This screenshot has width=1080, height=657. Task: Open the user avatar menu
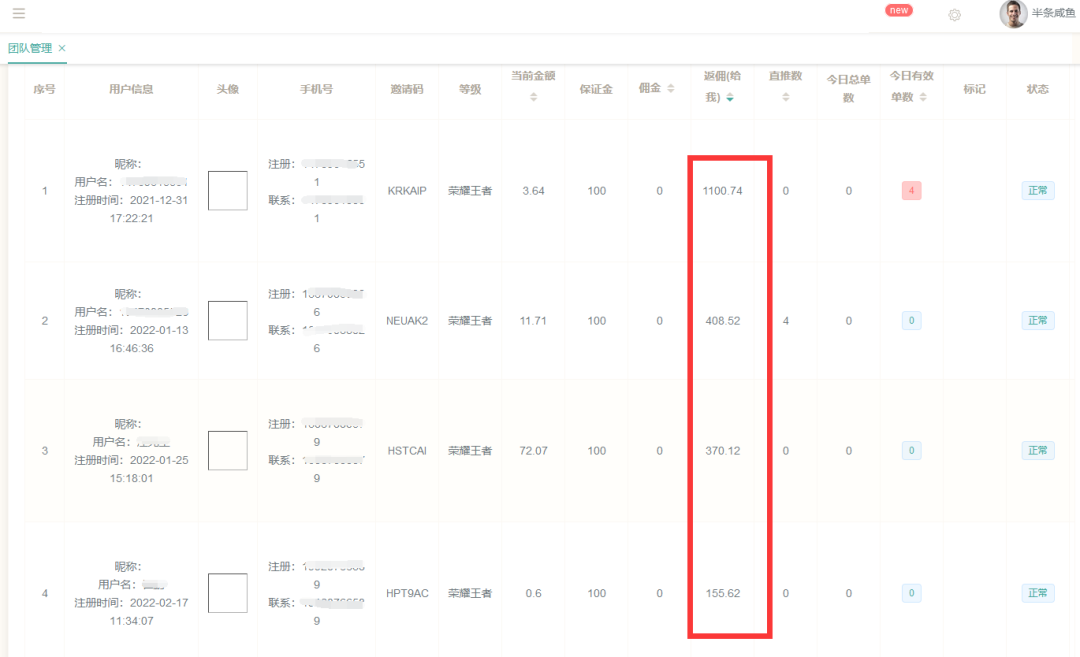[1012, 15]
